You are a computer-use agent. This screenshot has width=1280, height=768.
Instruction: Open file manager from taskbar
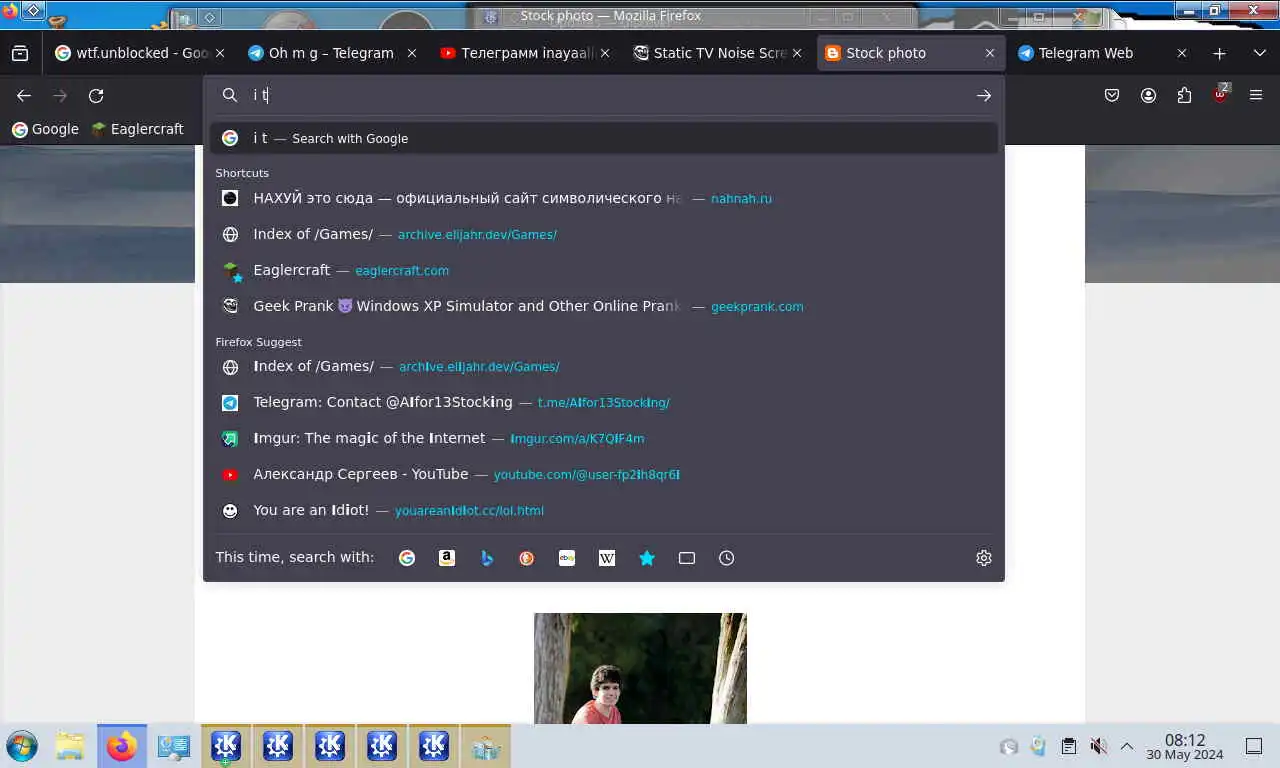click(70, 746)
